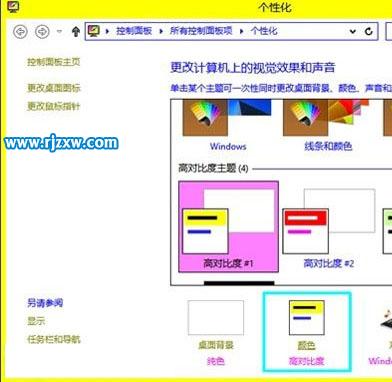Open 任务栏和导航 link
The width and height of the screenshot is (392, 382).
(54, 339)
